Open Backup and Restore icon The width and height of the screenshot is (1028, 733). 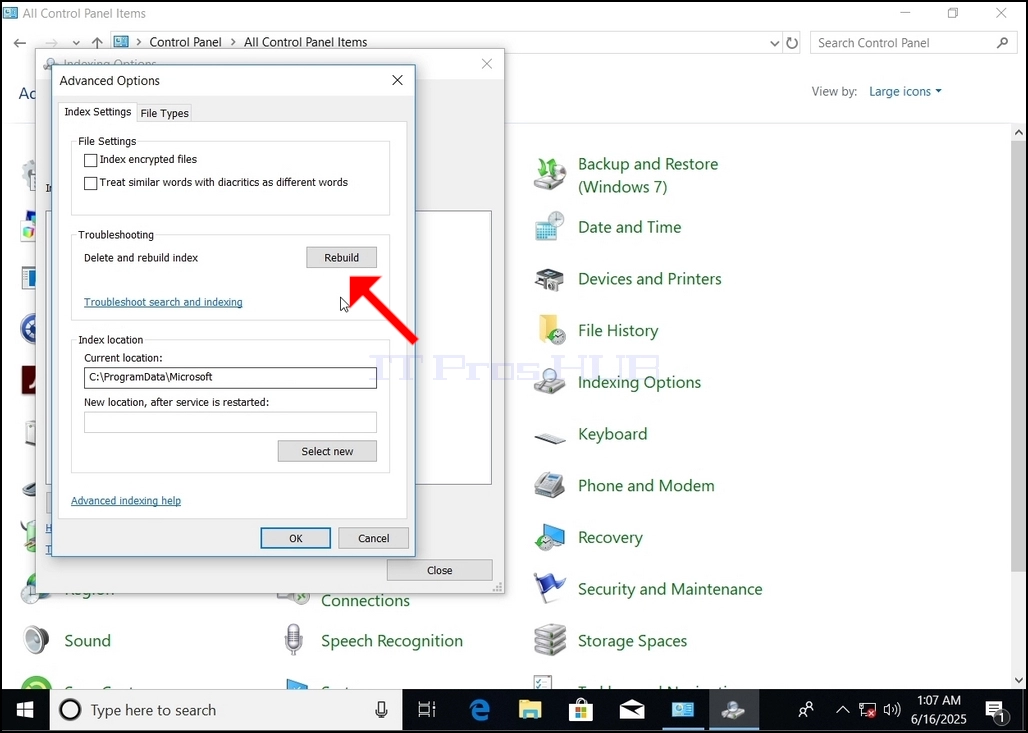pyautogui.click(x=549, y=174)
